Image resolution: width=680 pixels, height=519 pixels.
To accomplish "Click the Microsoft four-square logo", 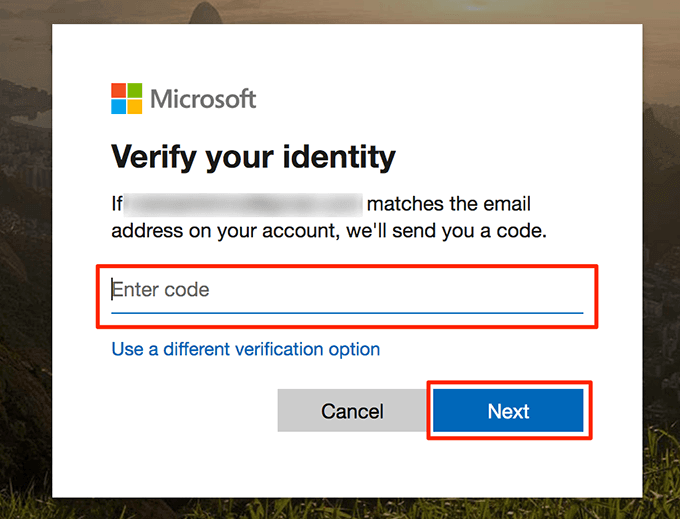I will 127,99.
